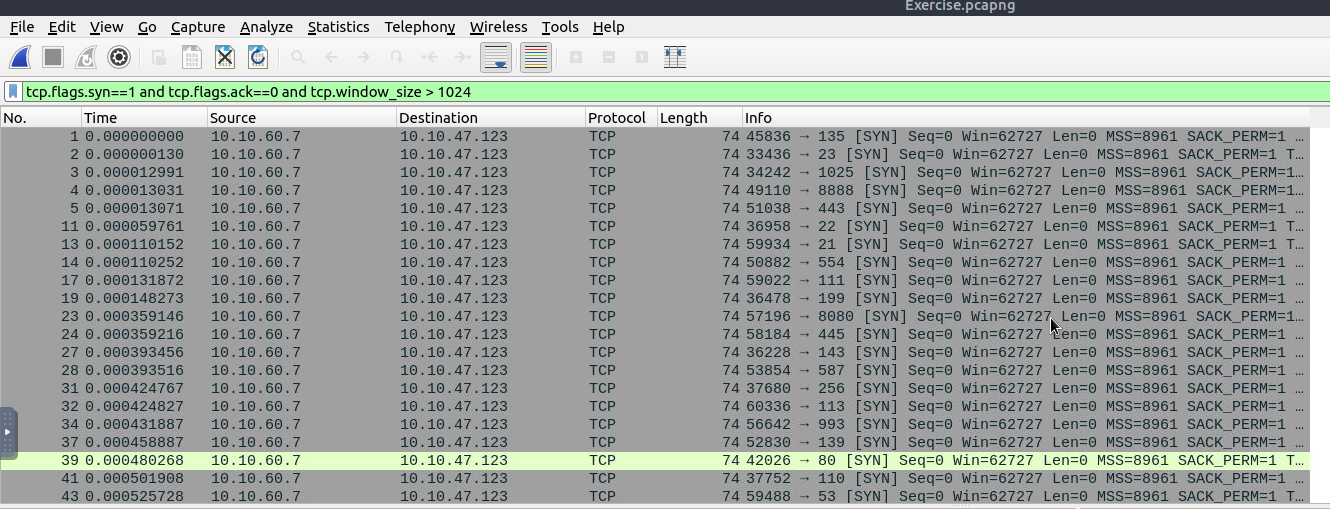Select packet 34 going to port 993
Viewport: 1330px width, 509px height.
653,425
